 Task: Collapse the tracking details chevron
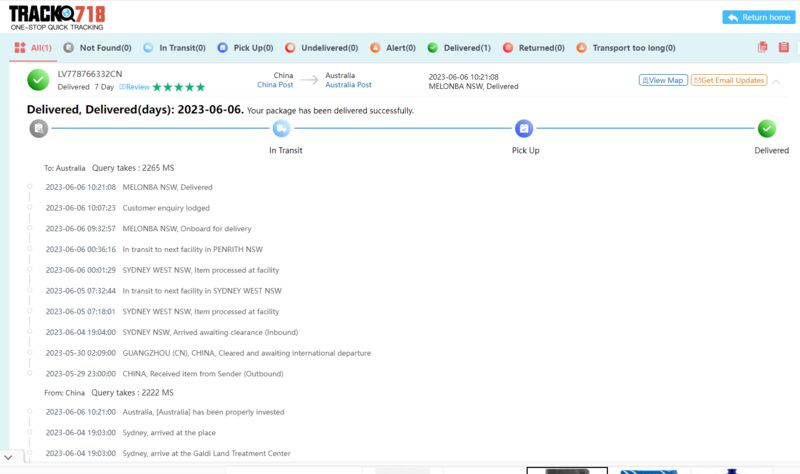[x=776, y=82]
